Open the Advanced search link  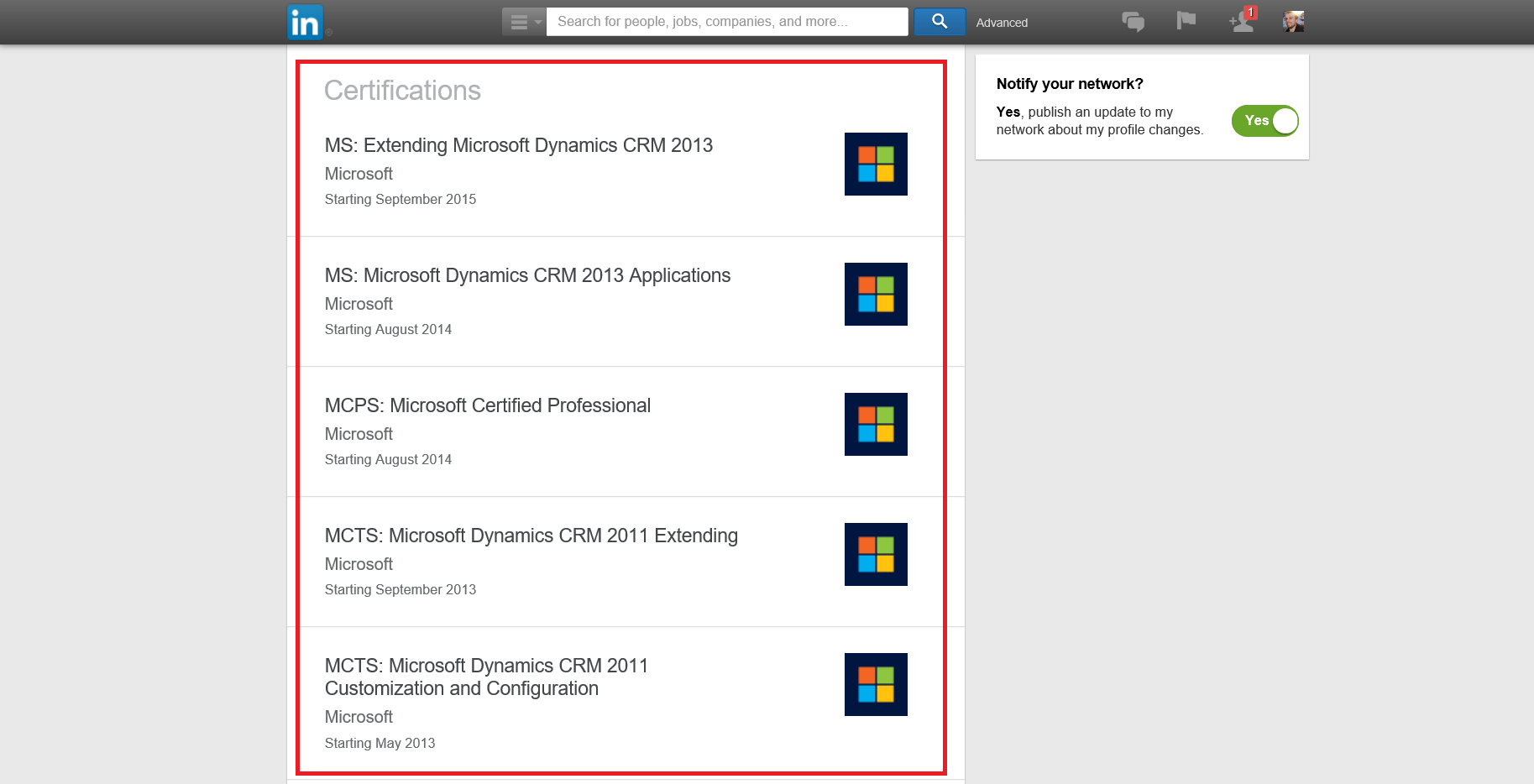coord(1001,23)
